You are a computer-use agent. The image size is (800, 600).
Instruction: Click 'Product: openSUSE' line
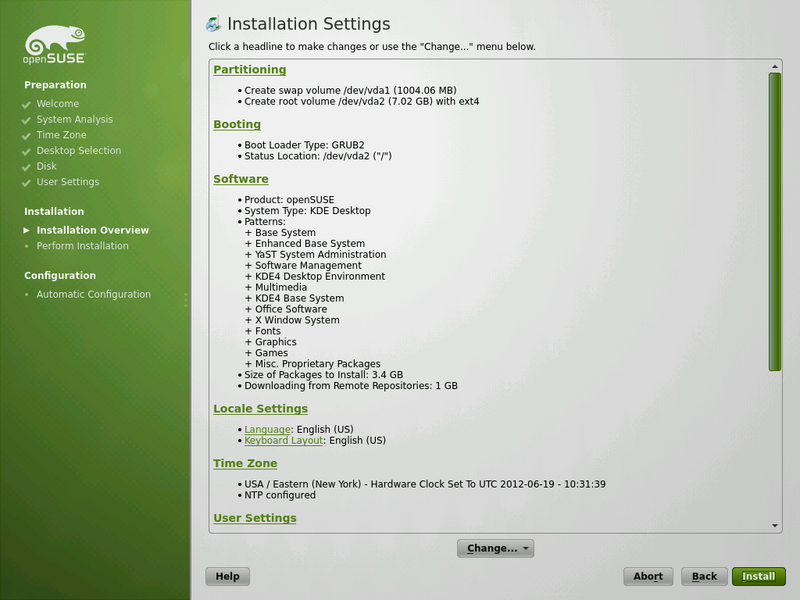[x=289, y=199]
